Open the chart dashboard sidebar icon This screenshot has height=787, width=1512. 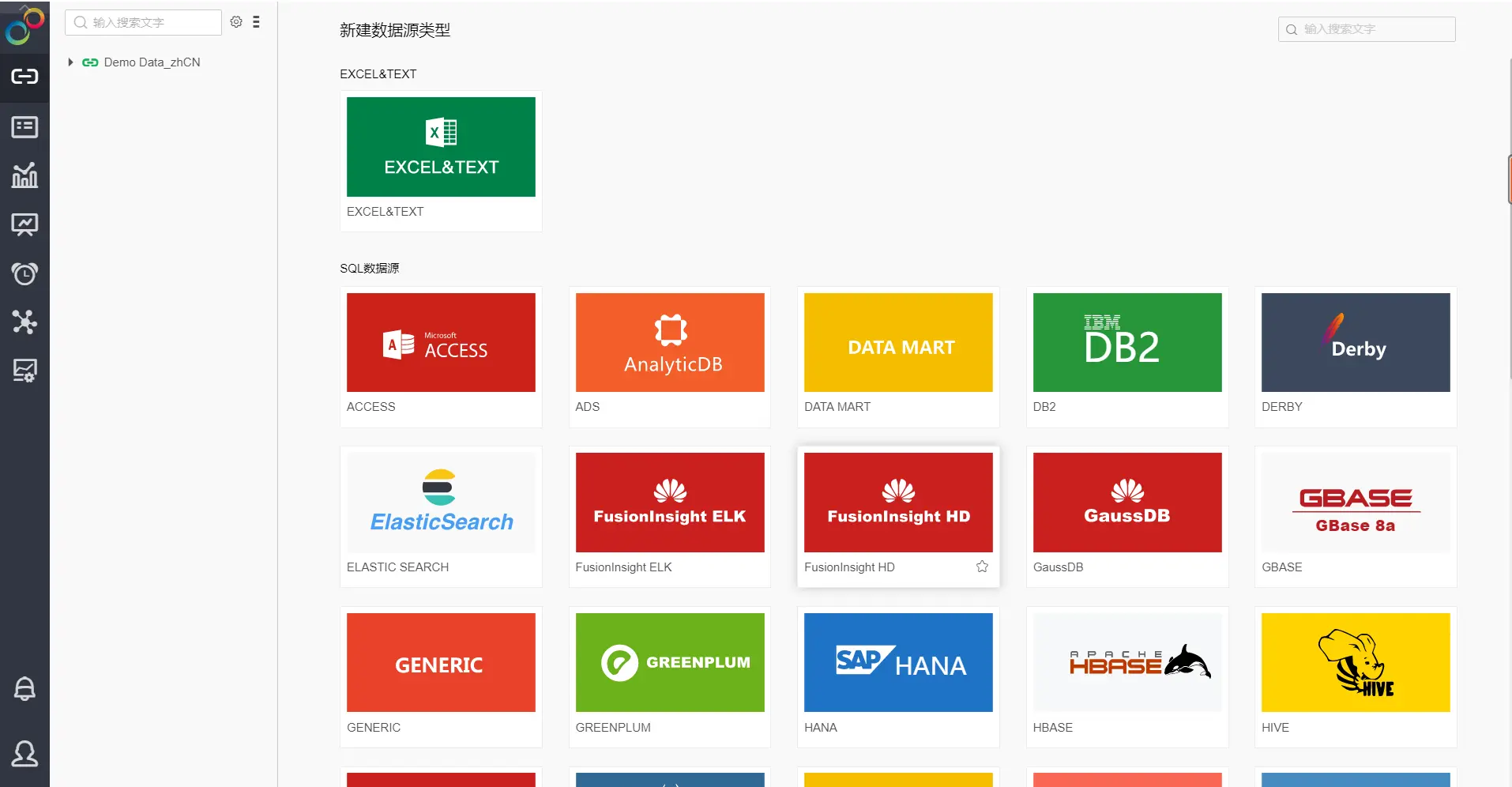coord(24,175)
